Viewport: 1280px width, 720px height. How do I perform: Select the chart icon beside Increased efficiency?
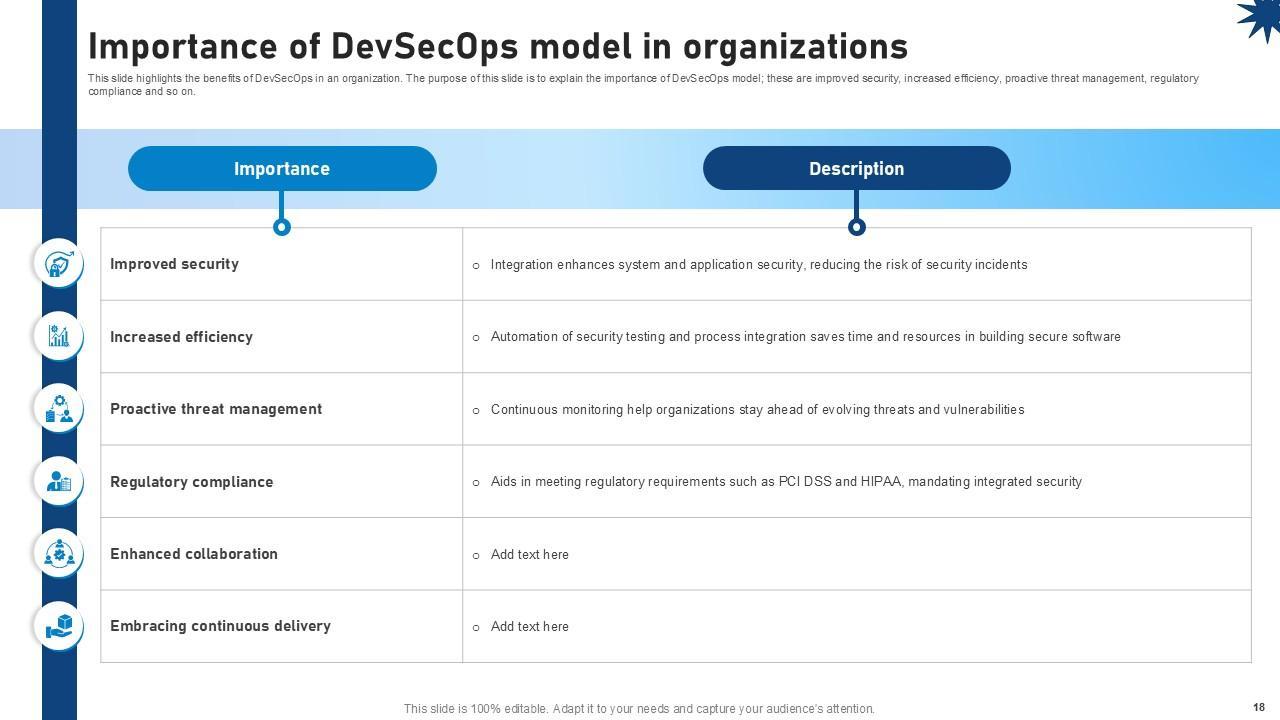pyautogui.click(x=59, y=336)
